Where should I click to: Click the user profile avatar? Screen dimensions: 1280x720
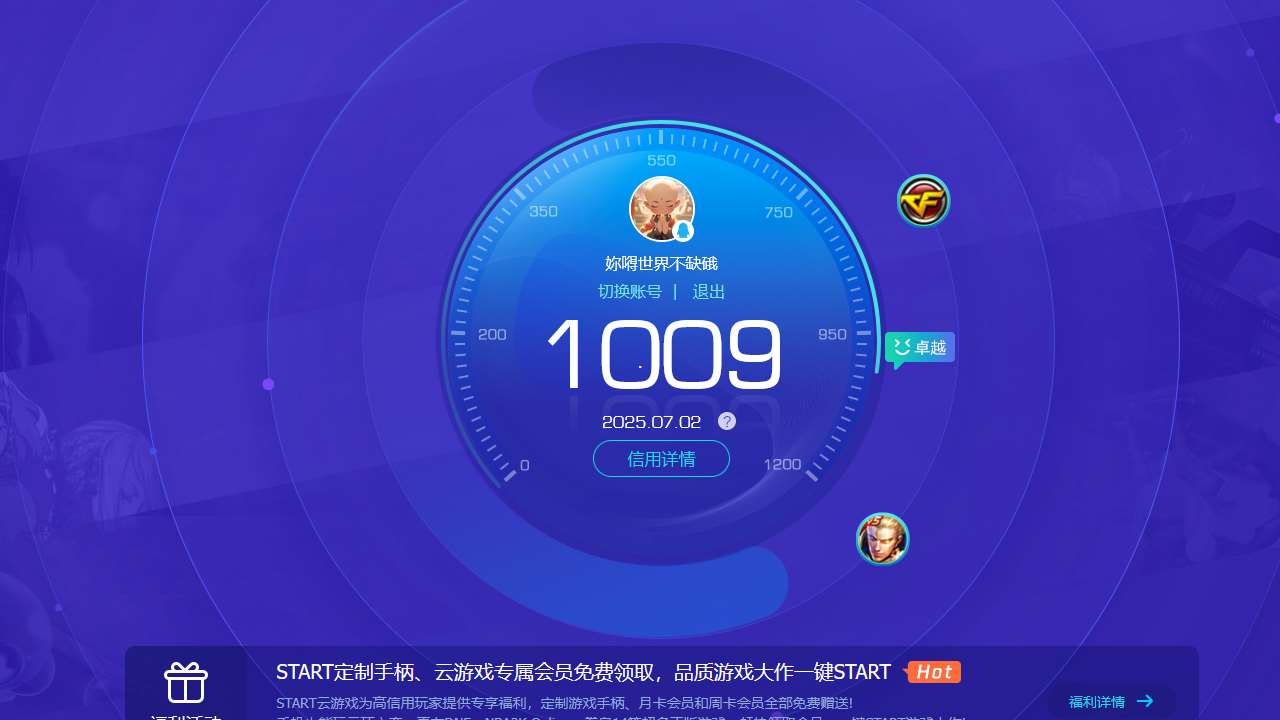click(x=660, y=208)
